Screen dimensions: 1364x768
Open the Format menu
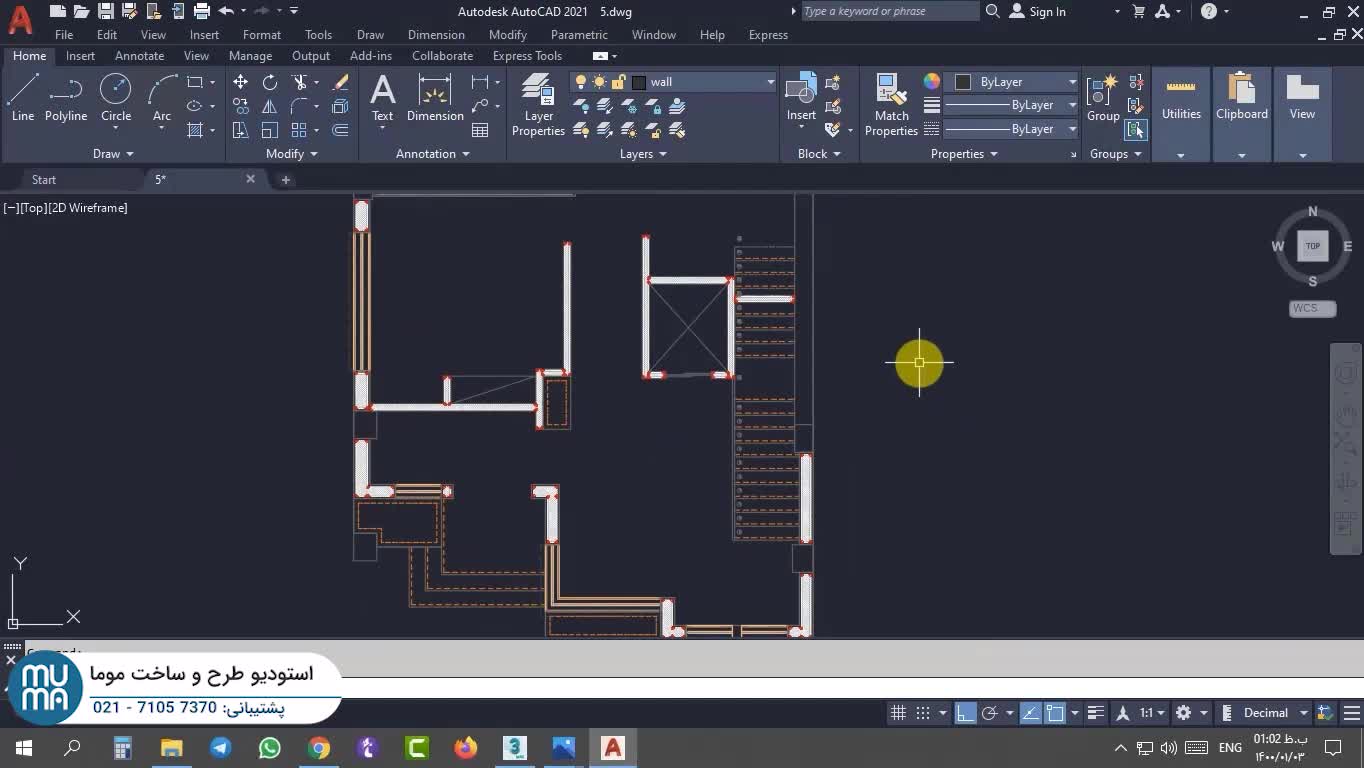tap(261, 35)
